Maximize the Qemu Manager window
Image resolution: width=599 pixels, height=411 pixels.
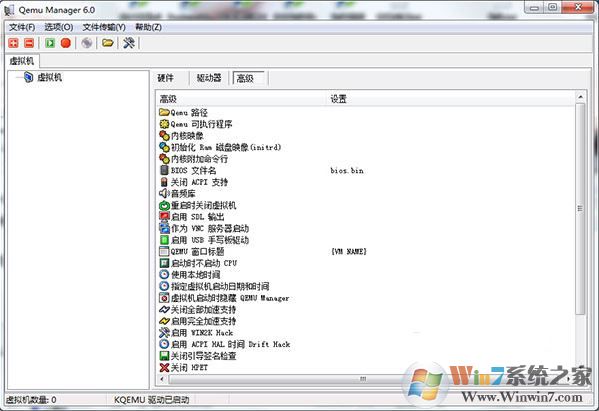tap(552, 8)
